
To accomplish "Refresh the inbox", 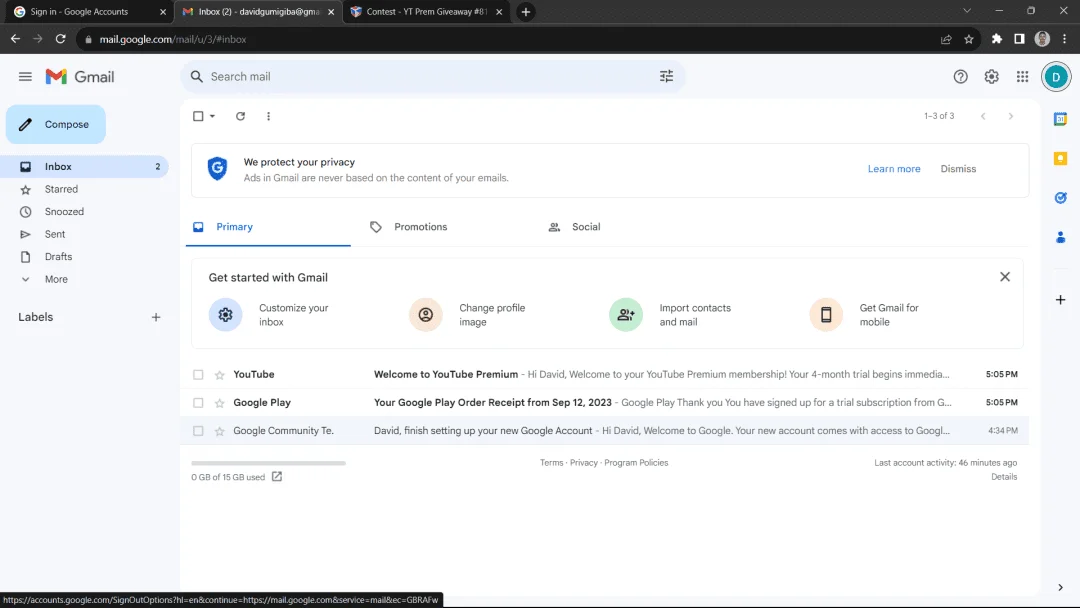I will pyautogui.click(x=240, y=116).
